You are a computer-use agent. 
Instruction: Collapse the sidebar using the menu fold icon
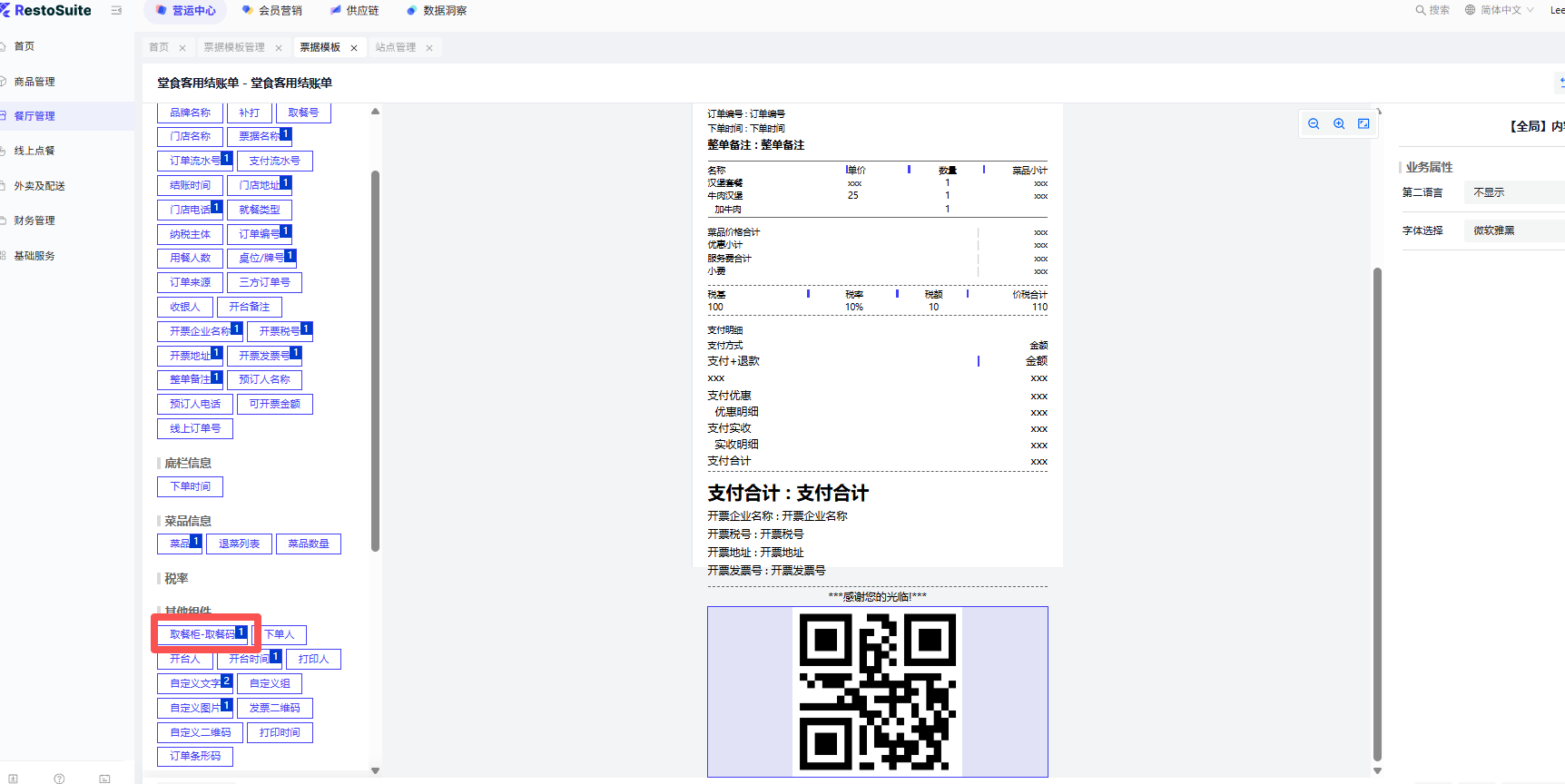pos(116,11)
